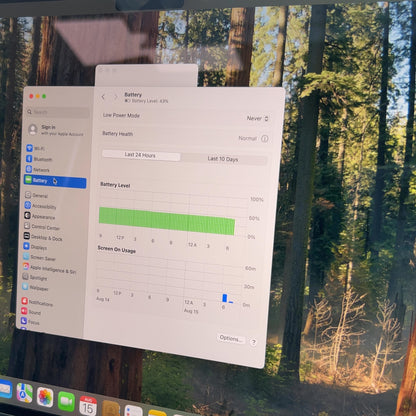The image size is (416, 416).
Task: Go back with the left chevron
Action: [x=103, y=97]
